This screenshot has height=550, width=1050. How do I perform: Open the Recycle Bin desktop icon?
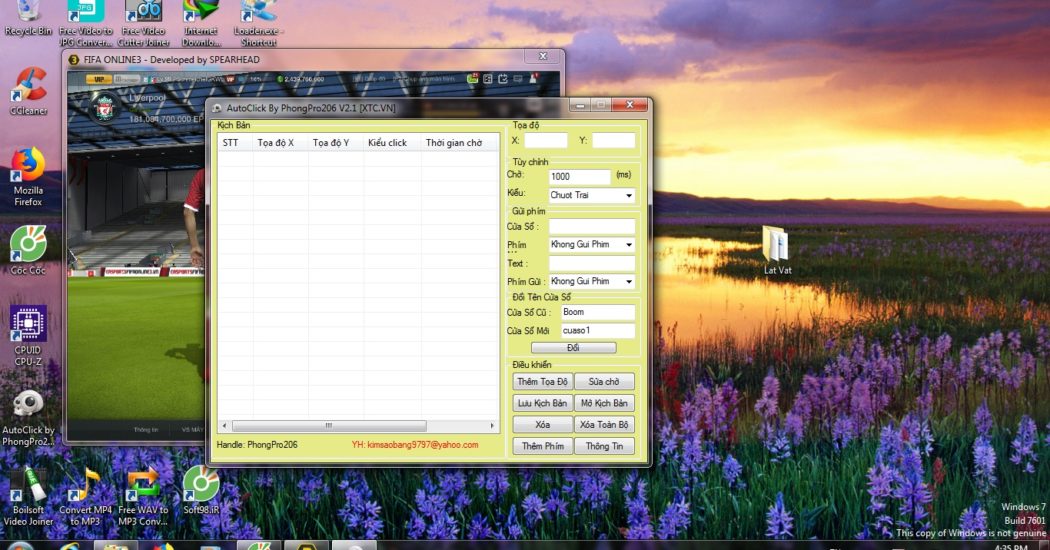pyautogui.click(x=28, y=17)
